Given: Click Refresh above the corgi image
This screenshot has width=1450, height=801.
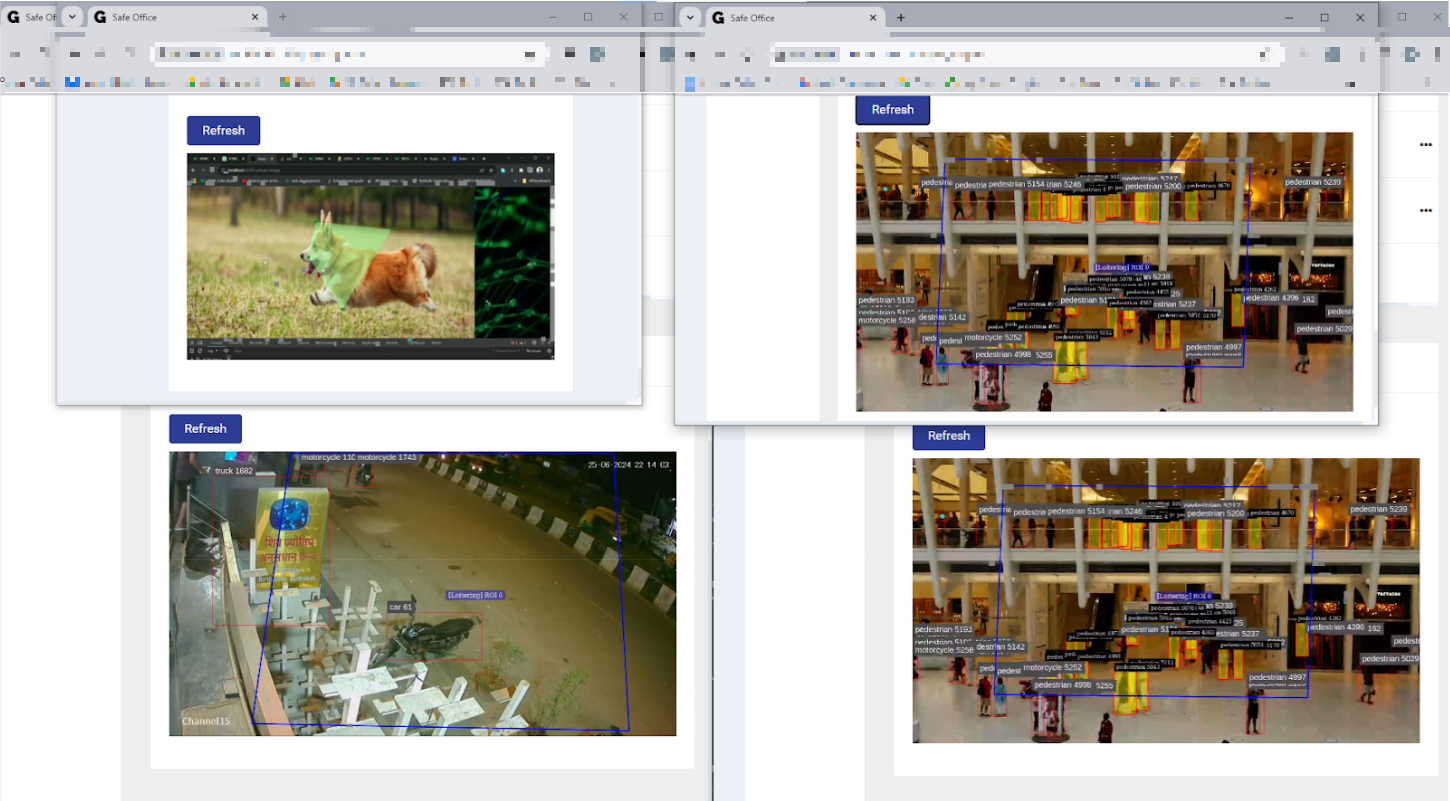Looking at the screenshot, I should [x=223, y=131].
